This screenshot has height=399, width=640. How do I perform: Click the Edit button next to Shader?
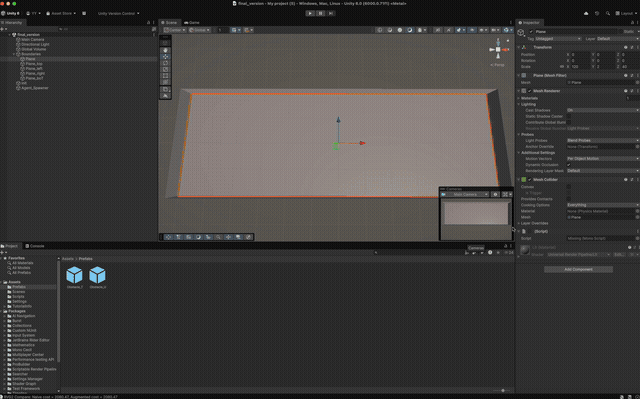[619, 255]
